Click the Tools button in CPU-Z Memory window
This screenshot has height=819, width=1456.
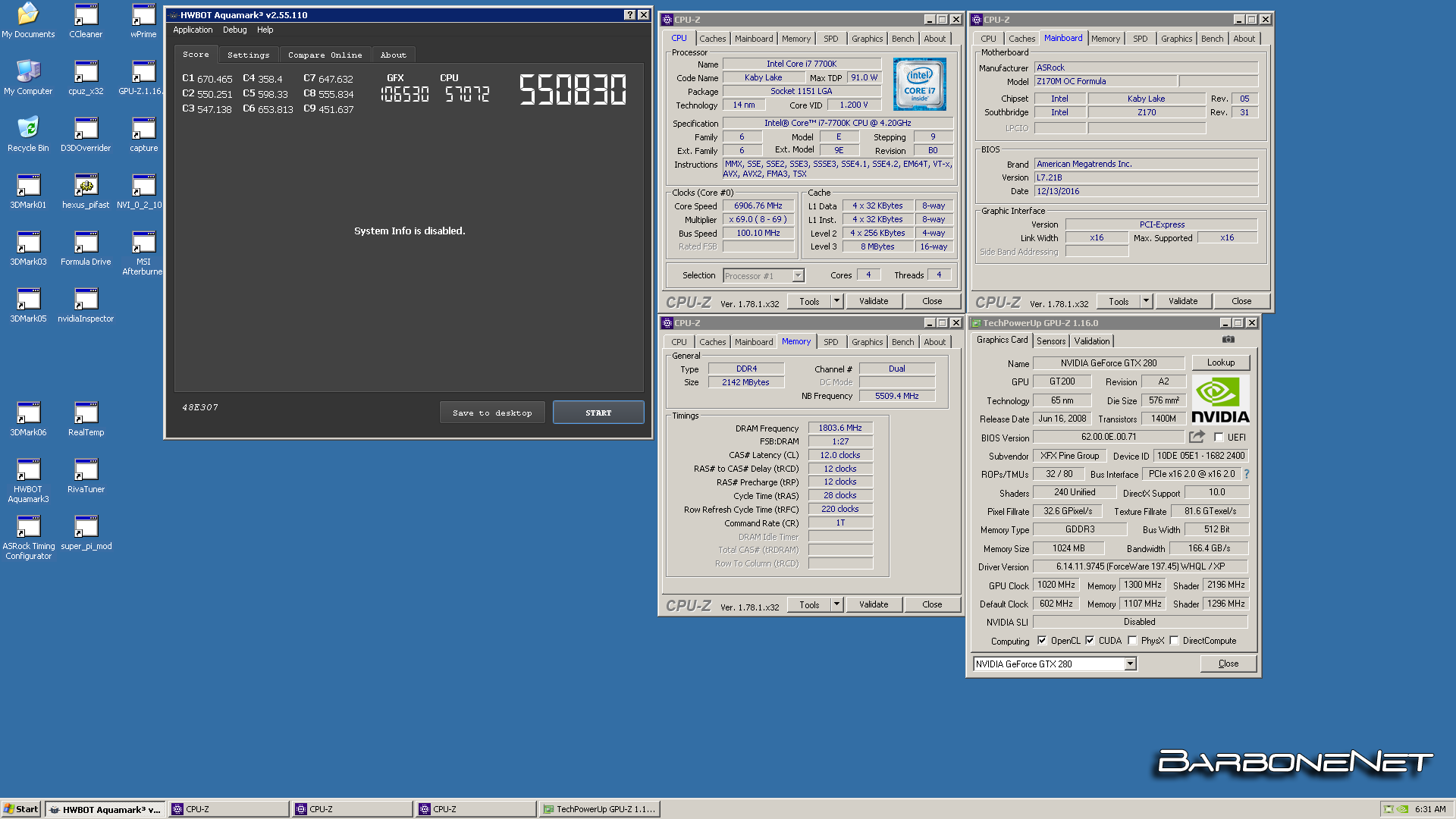pyautogui.click(x=809, y=604)
